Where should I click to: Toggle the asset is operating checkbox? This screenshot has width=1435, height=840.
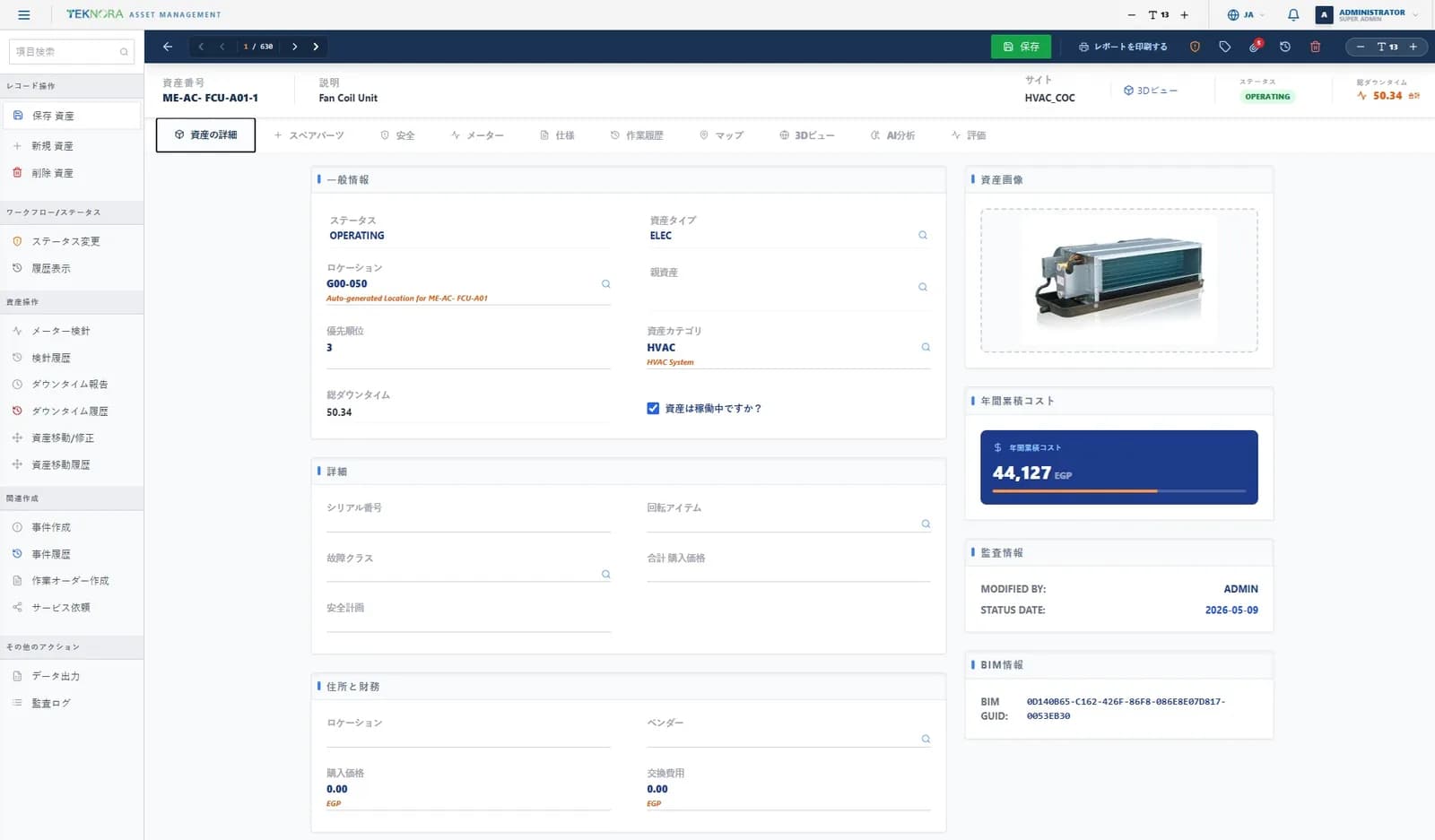click(653, 408)
